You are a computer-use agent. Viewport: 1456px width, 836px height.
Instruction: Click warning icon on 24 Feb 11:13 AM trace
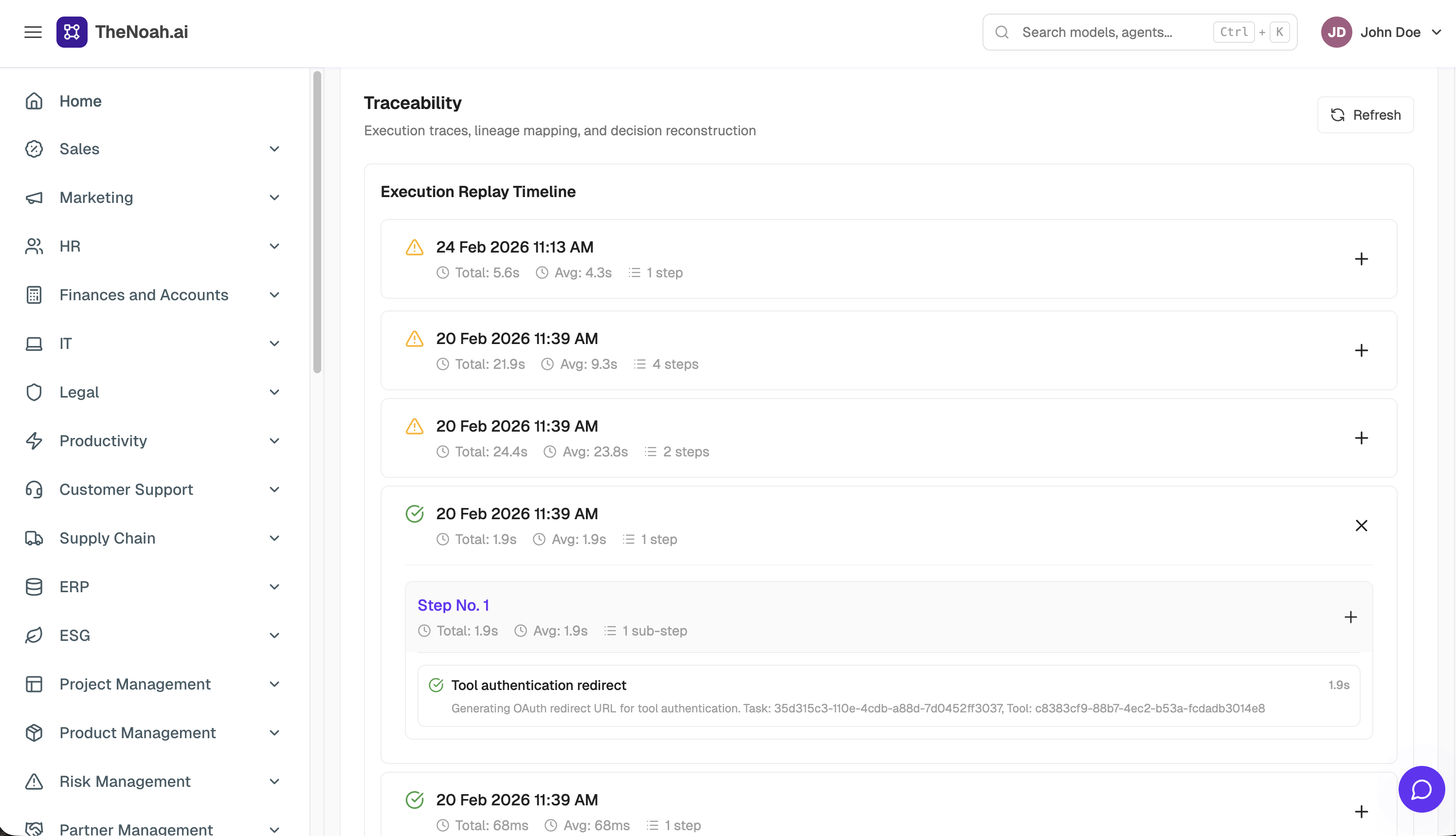coord(415,248)
